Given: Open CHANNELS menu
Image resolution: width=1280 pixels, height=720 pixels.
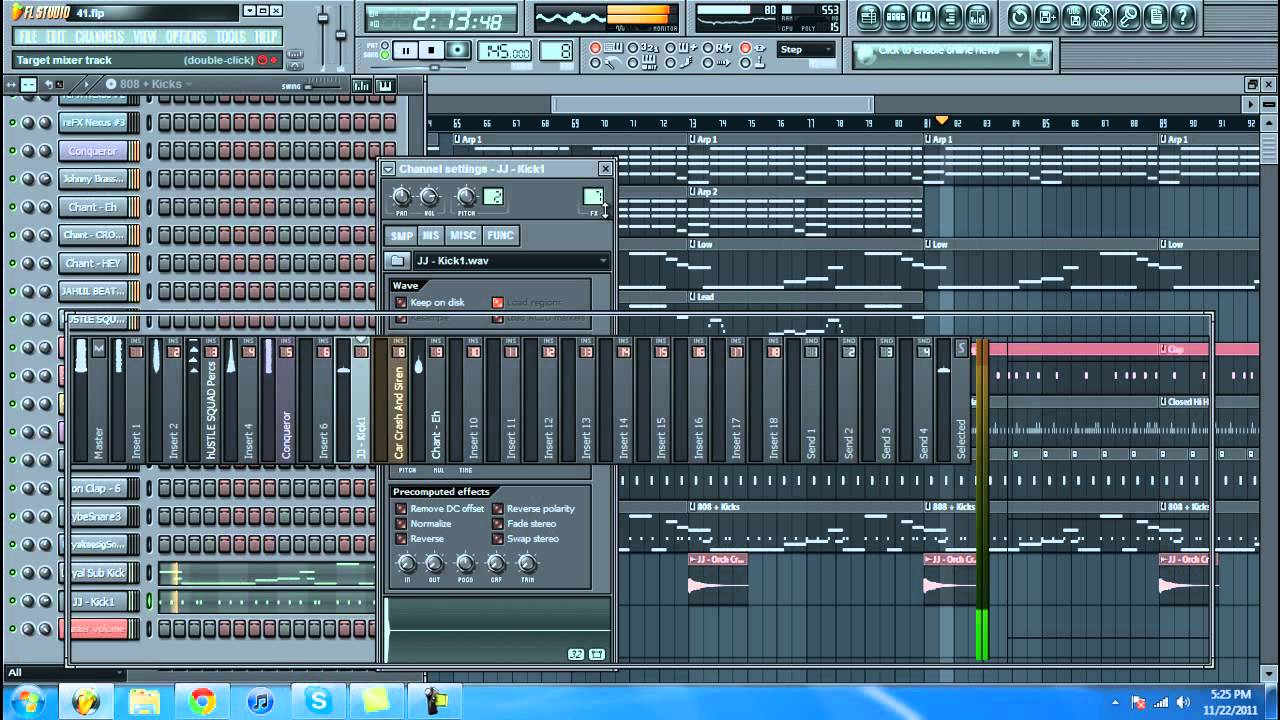Looking at the screenshot, I should [100, 37].
